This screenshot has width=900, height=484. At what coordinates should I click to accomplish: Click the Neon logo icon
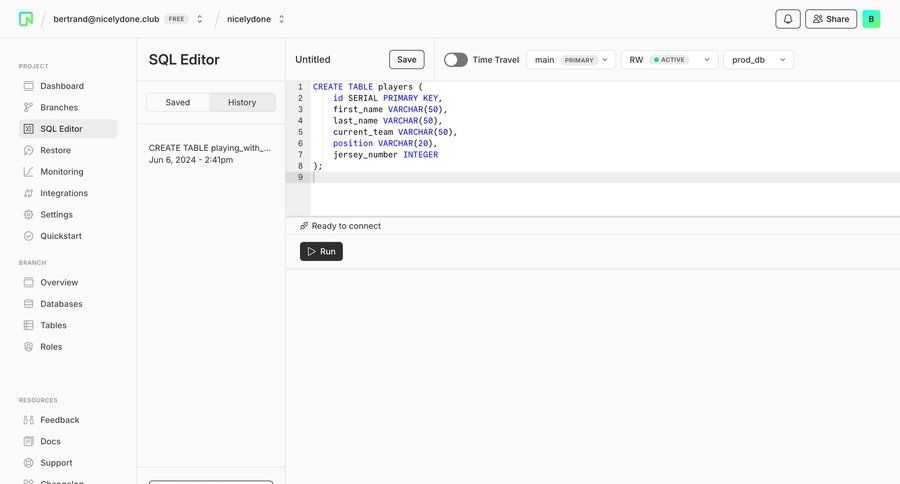click(26, 19)
